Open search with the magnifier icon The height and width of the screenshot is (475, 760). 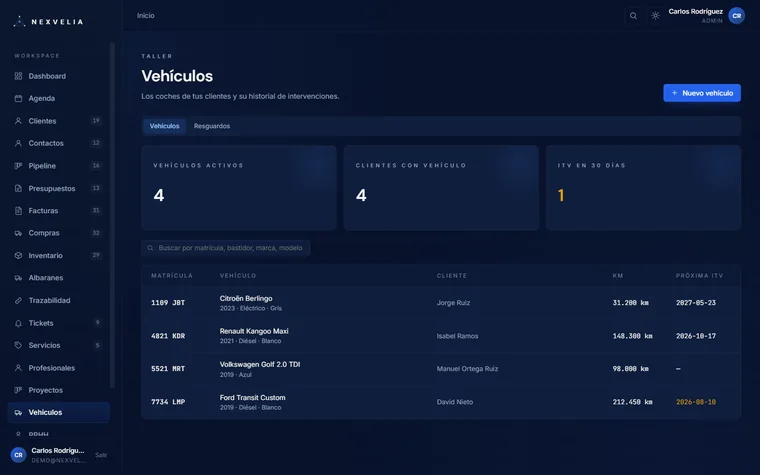point(633,16)
